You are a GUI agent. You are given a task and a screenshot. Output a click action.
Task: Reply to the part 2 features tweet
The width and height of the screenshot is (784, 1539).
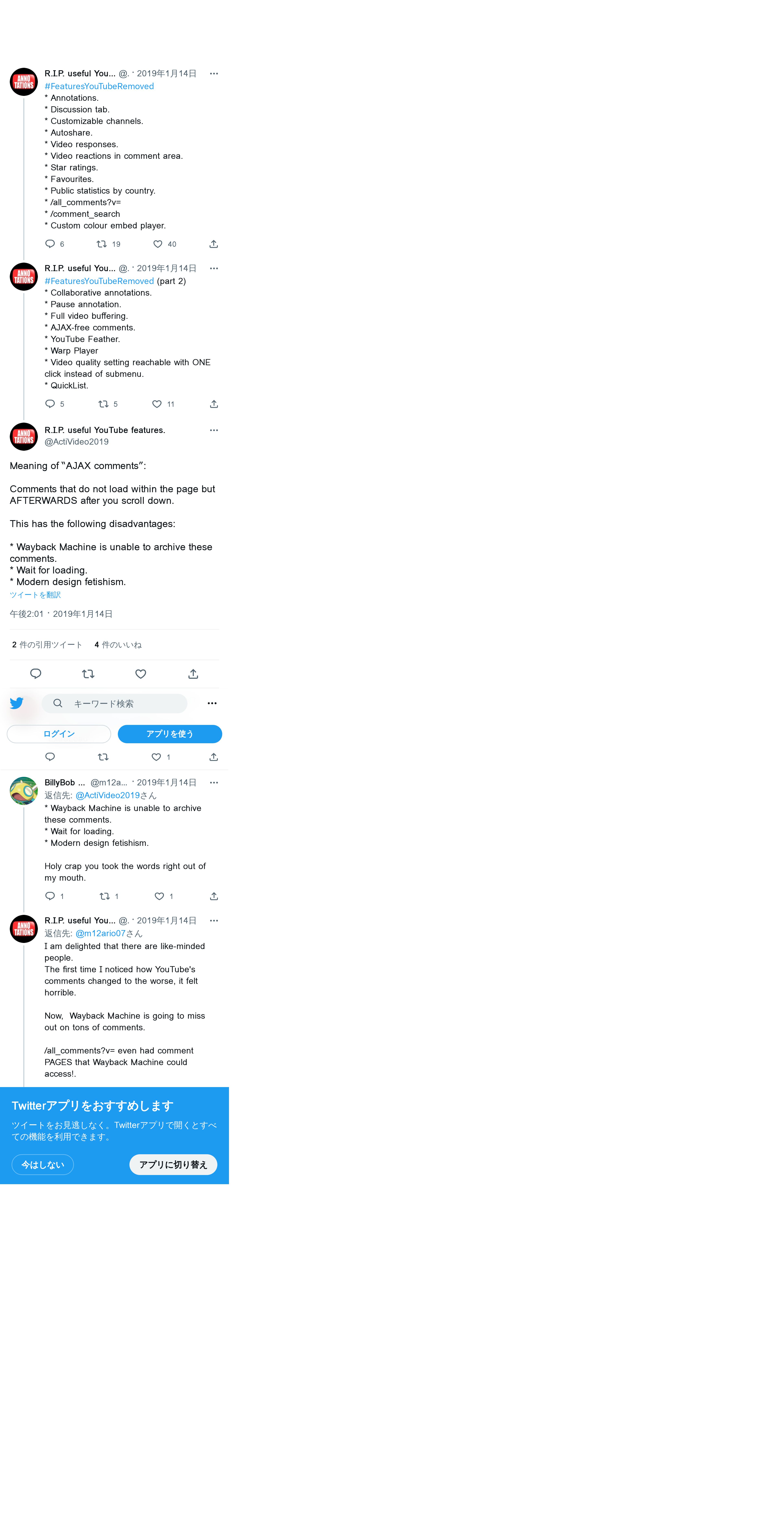(50, 404)
